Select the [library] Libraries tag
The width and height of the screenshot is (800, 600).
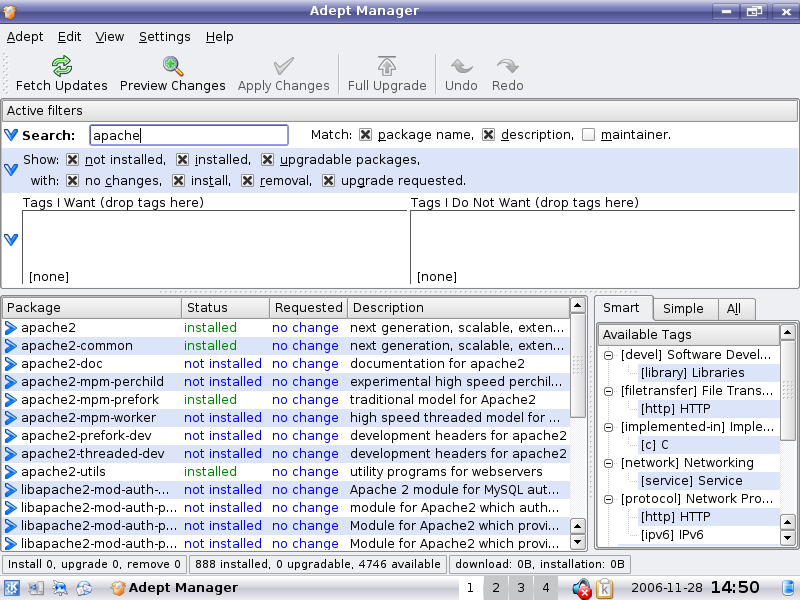coord(692,373)
